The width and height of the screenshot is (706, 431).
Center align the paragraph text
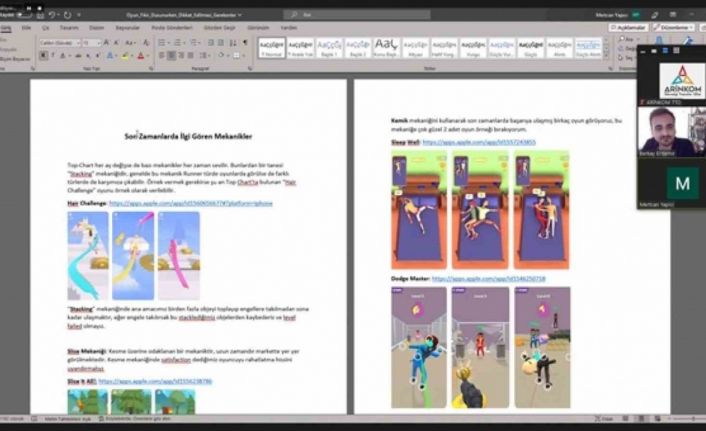[172, 55]
